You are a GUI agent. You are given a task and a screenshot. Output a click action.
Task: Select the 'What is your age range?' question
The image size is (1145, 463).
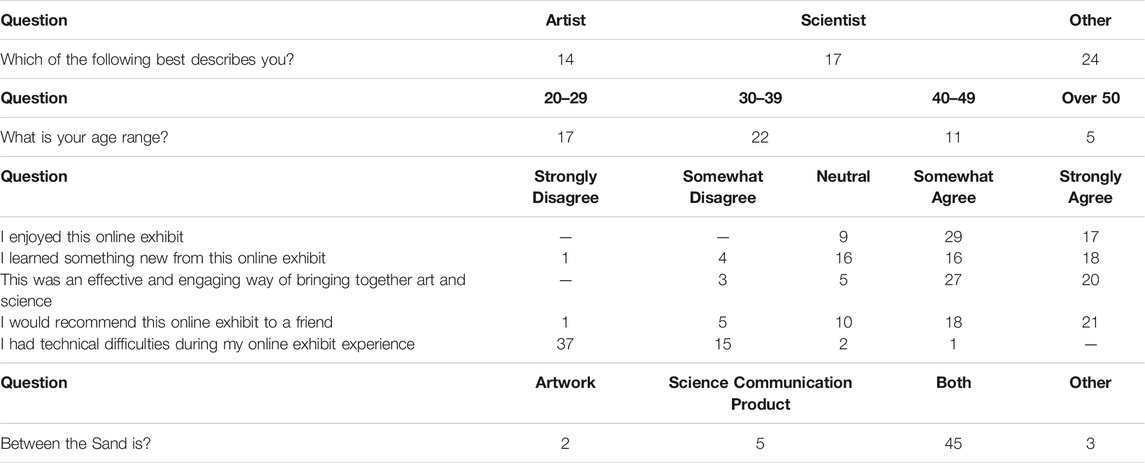pyautogui.click(x=84, y=137)
